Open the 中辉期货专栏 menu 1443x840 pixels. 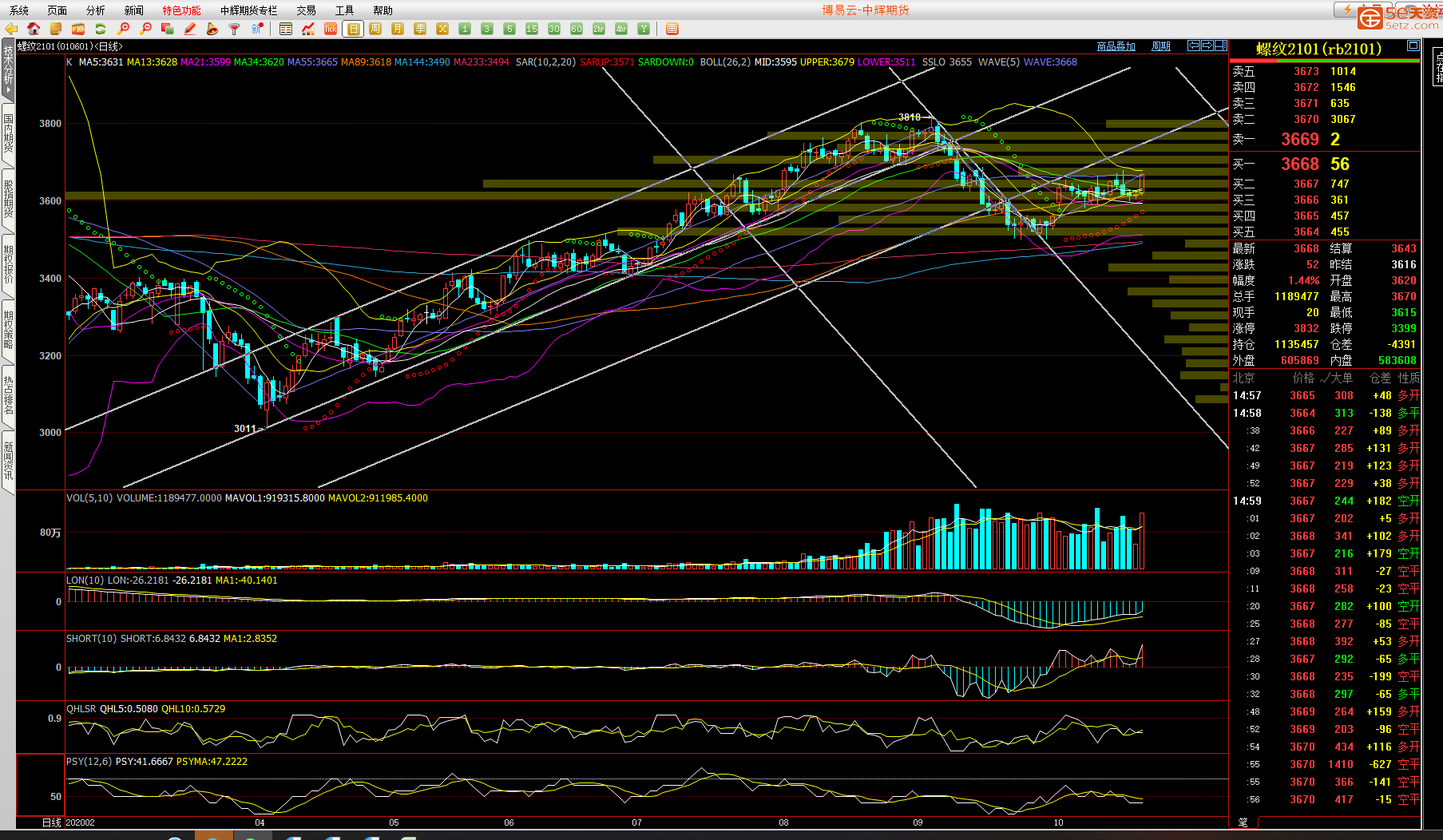(x=249, y=10)
